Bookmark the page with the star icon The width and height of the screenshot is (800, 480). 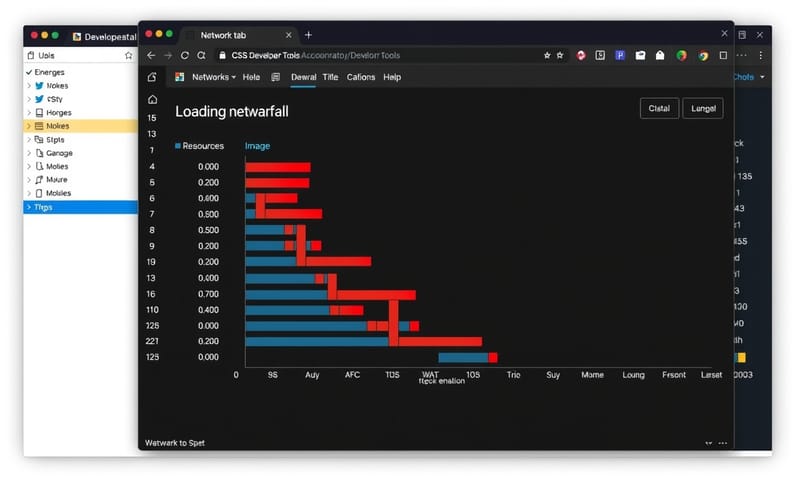pos(547,56)
